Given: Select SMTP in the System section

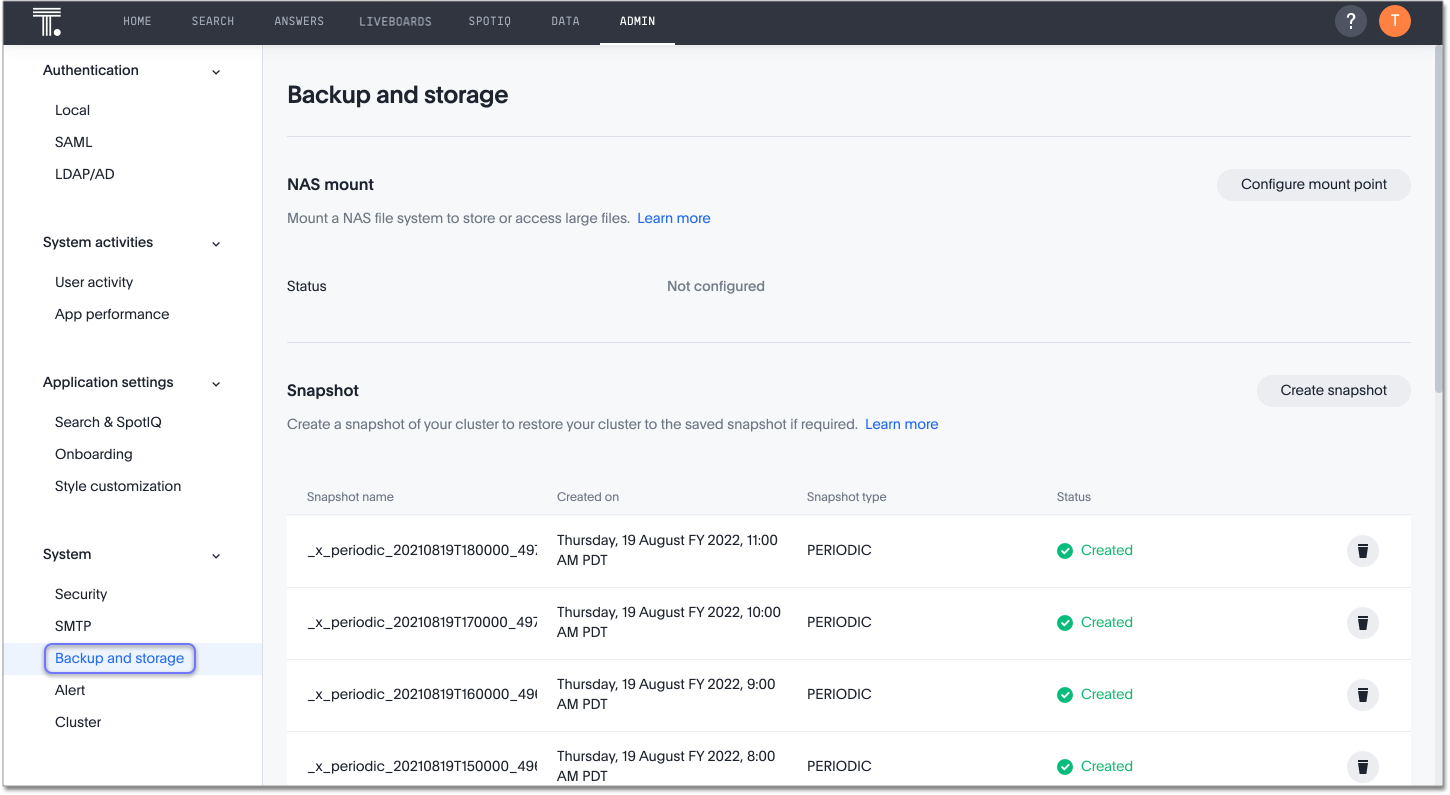Looking at the screenshot, I should coord(73,626).
